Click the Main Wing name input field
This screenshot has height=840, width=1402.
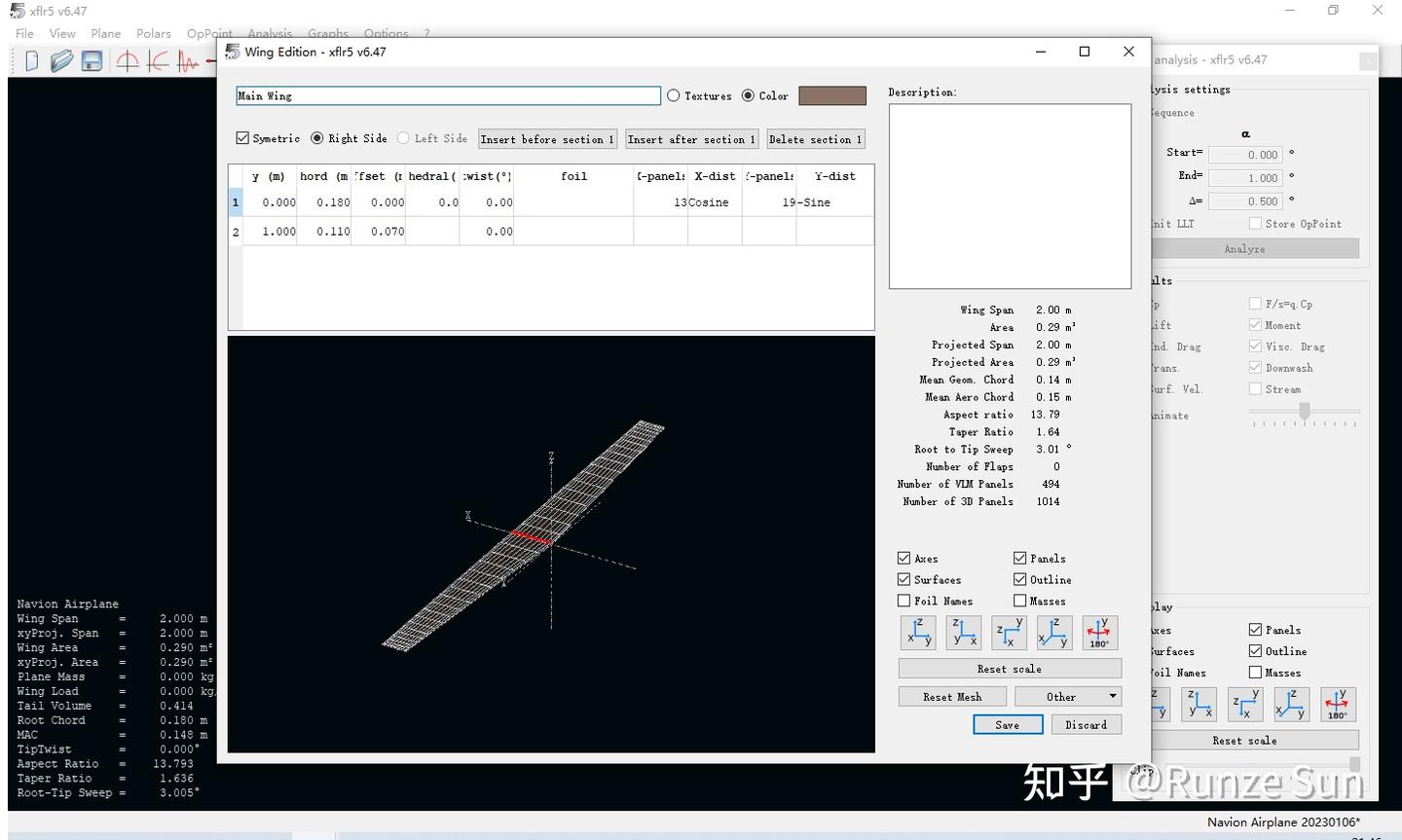click(x=447, y=95)
